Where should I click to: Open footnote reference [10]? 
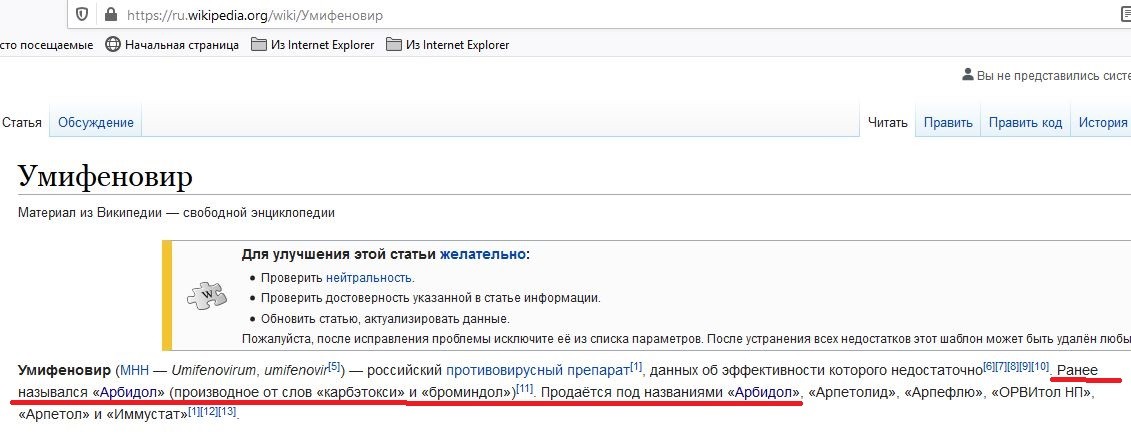[x=1039, y=366]
